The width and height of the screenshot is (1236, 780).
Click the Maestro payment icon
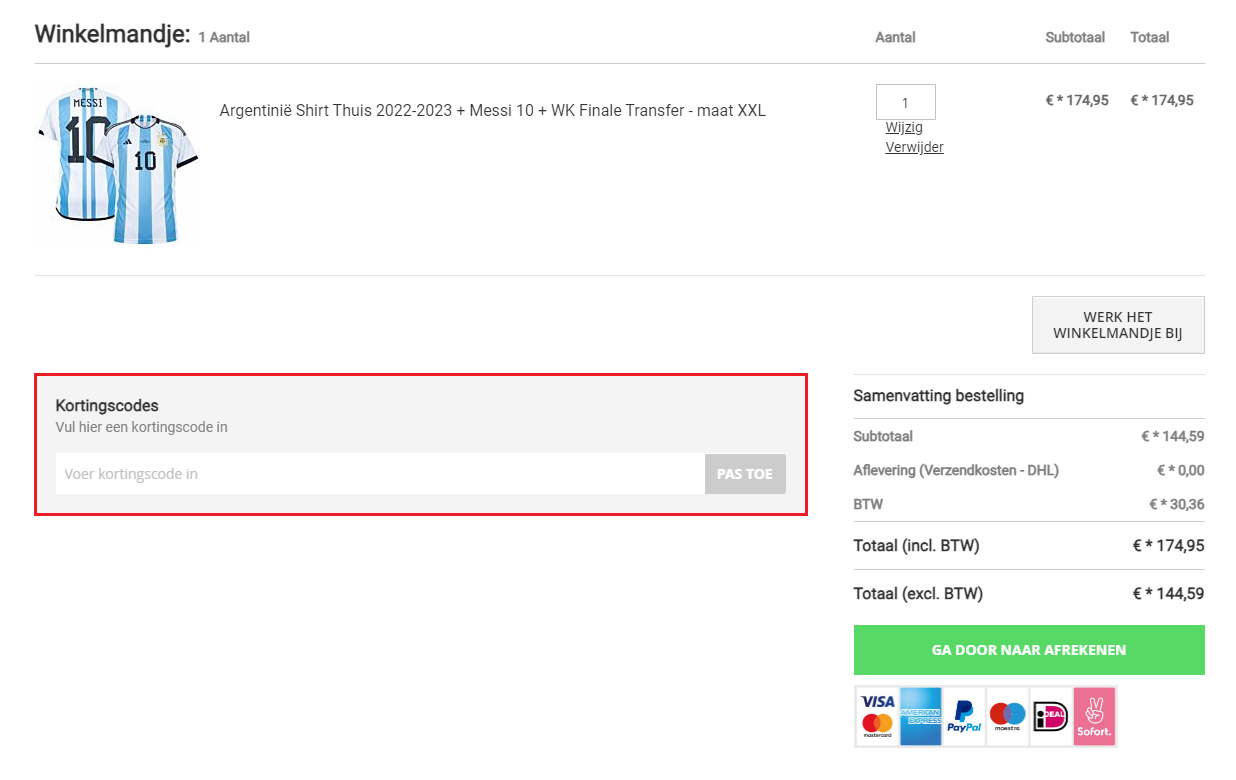(1007, 716)
